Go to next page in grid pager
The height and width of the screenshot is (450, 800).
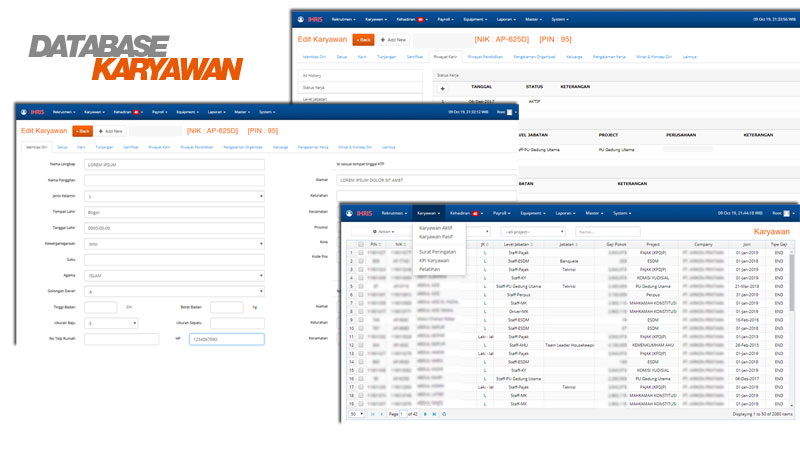424,413
